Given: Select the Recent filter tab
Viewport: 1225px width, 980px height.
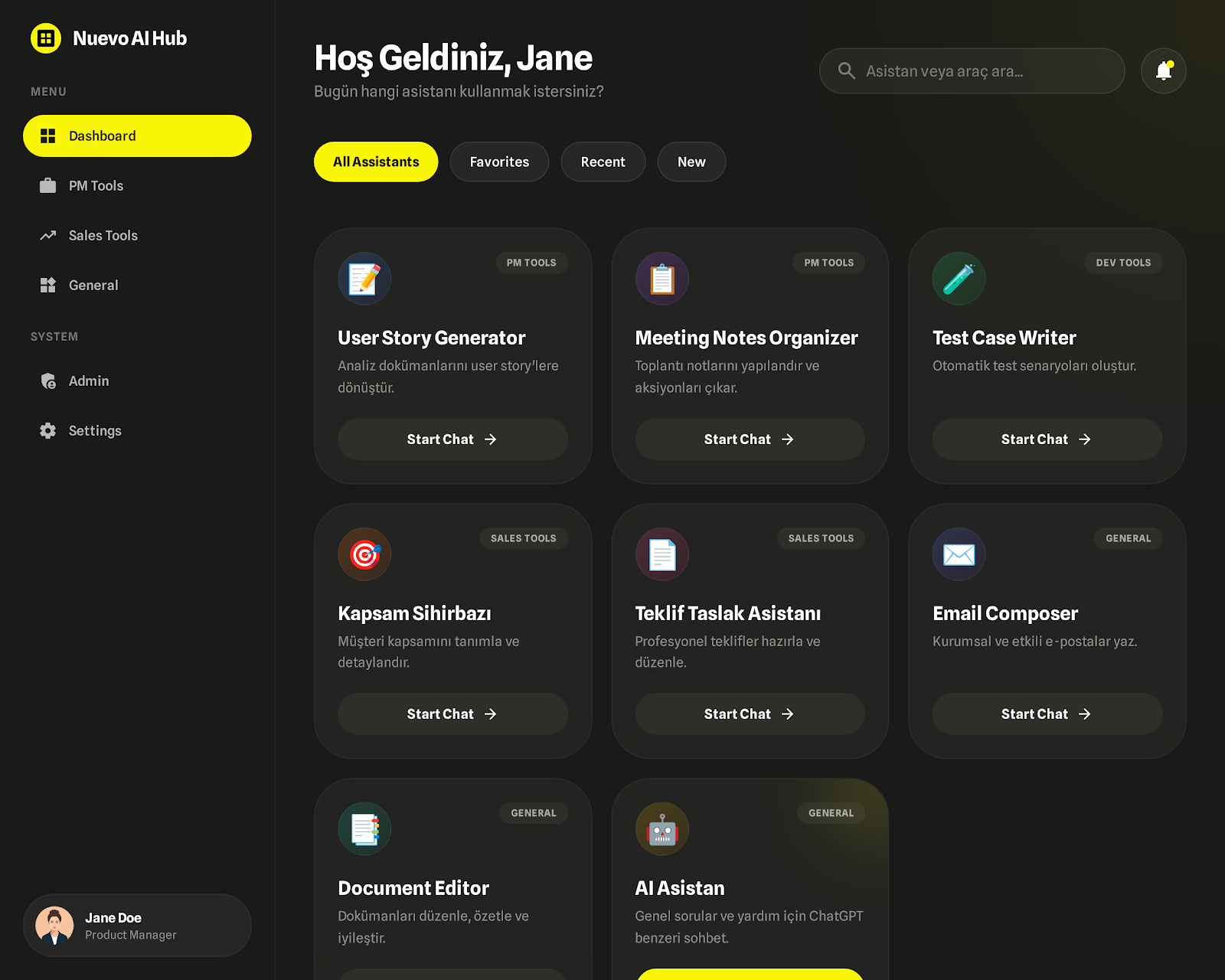Looking at the screenshot, I should pos(603,162).
